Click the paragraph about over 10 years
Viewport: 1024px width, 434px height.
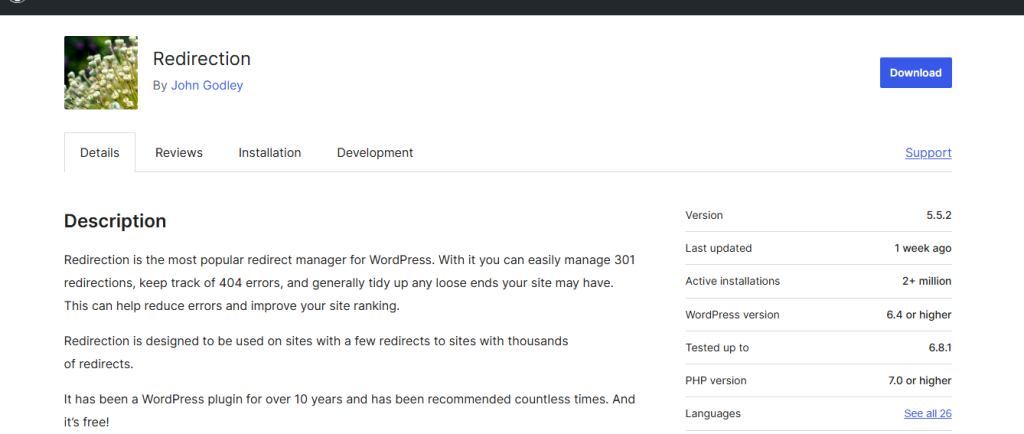[x=350, y=410]
